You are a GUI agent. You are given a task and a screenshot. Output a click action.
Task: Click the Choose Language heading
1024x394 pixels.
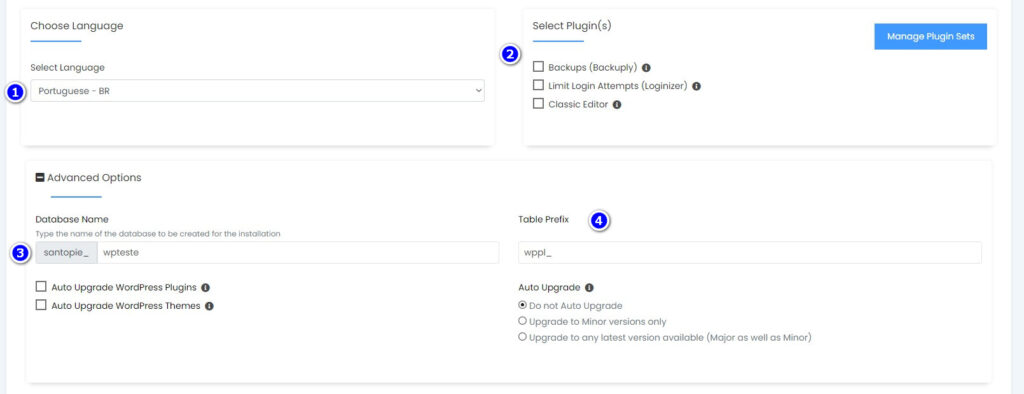tap(77, 26)
